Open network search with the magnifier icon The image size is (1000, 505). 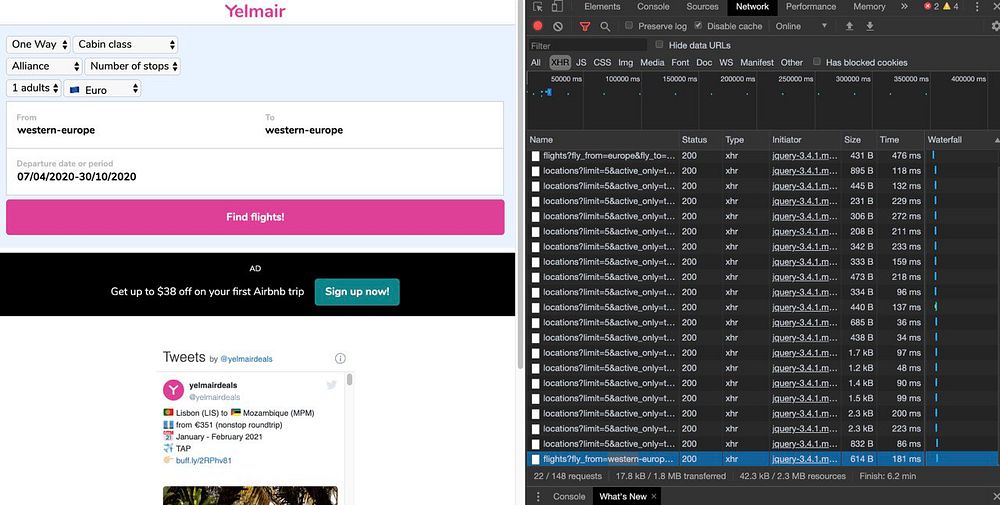[x=605, y=26]
